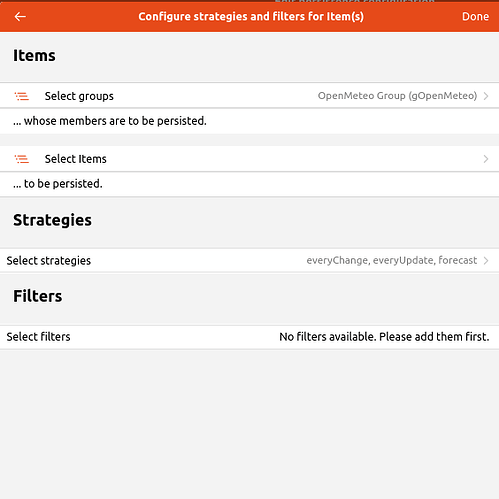499x499 pixels.
Task: Click the list icon beside Select groups
Action: click(x=22, y=96)
